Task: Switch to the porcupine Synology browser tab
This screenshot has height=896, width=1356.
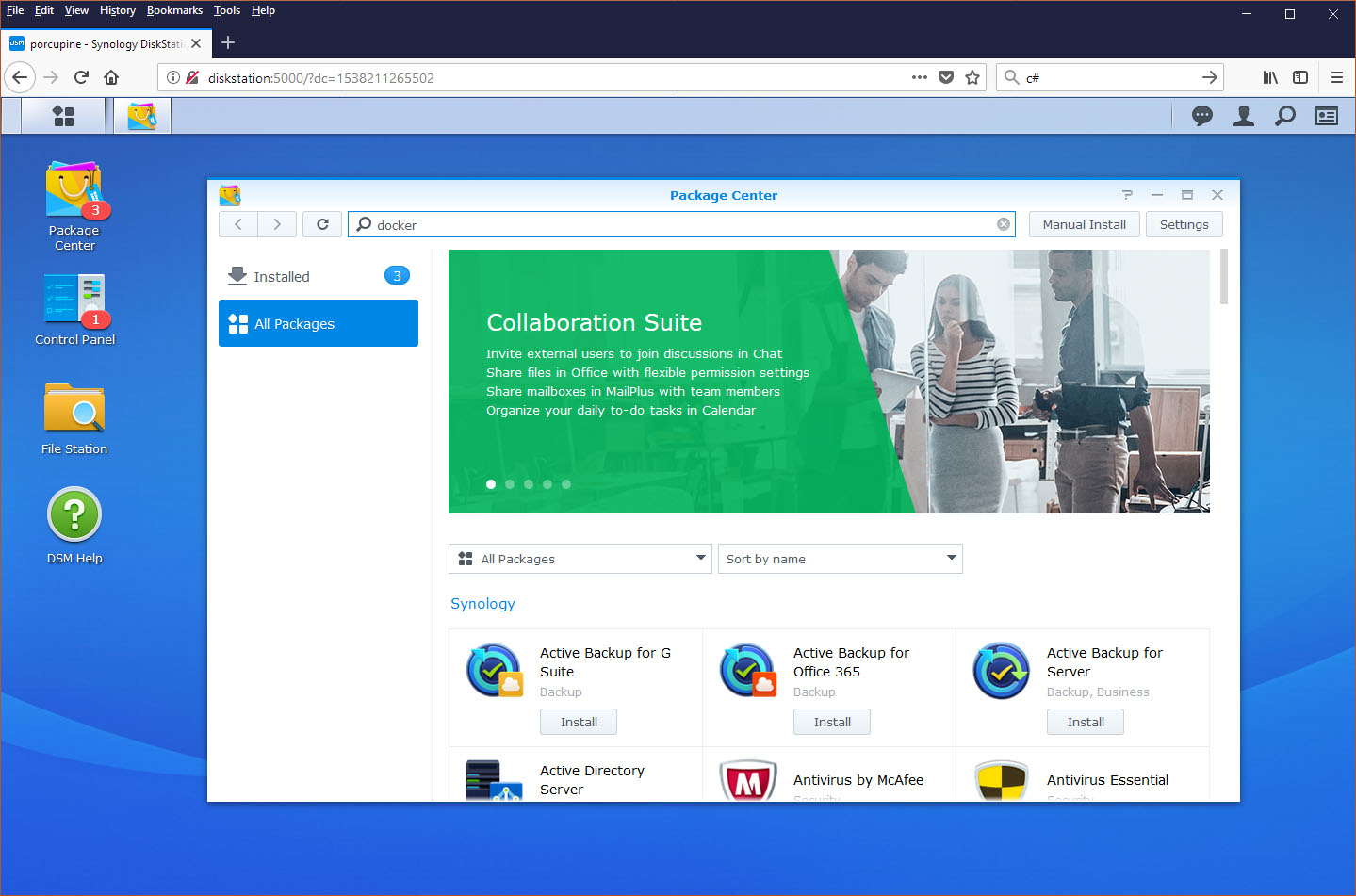Action: [105, 43]
